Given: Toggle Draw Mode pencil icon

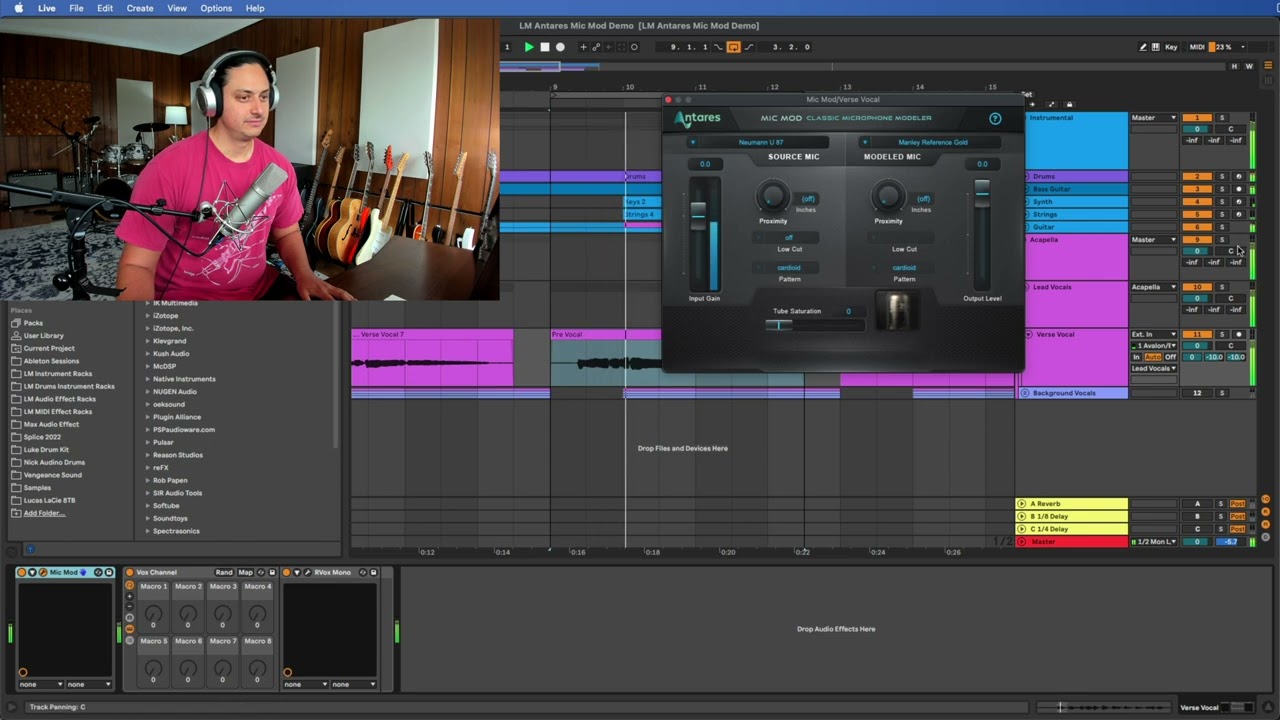Looking at the screenshot, I should point(1143,47).
